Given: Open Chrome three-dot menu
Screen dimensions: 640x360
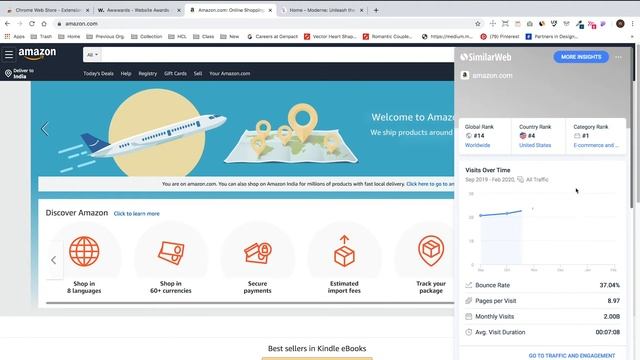Looking at the screenshot, I should pos(633,24).
